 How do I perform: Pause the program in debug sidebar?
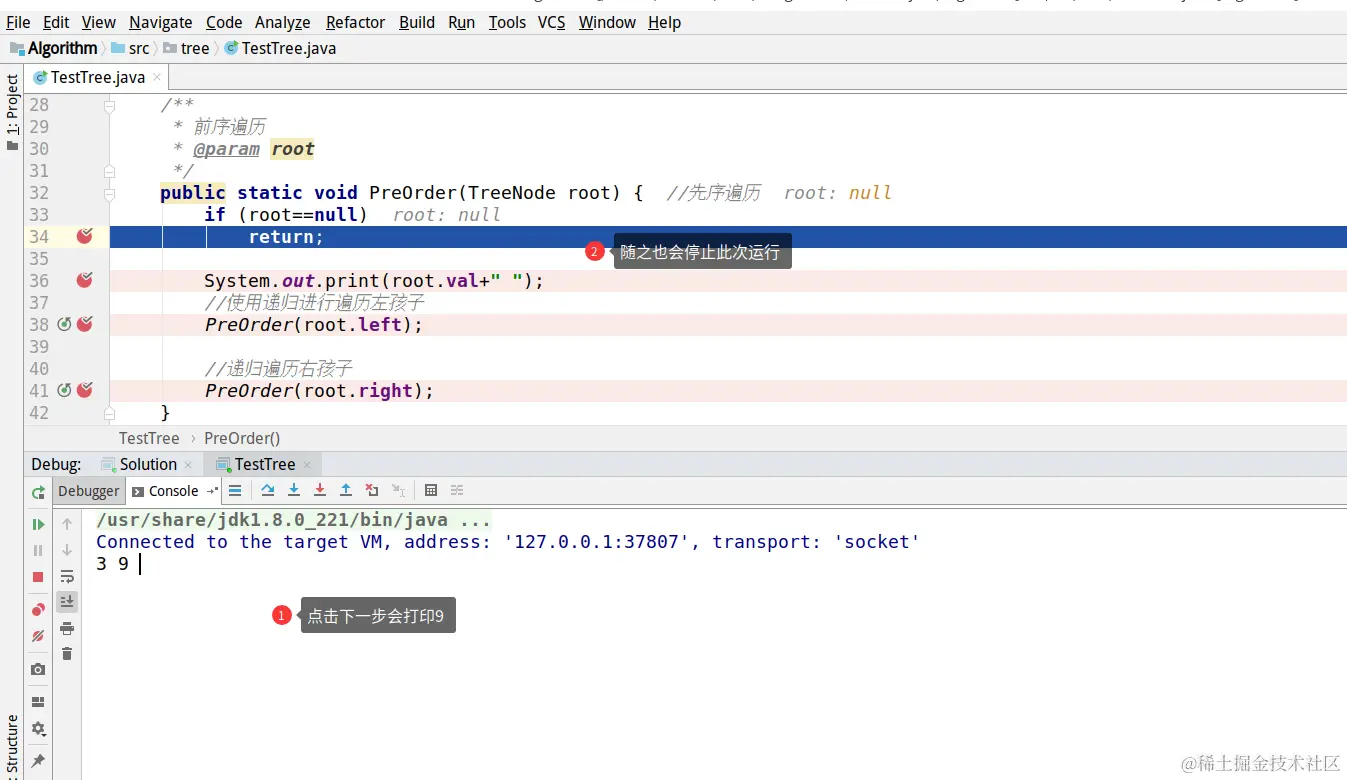click(38, 550)
